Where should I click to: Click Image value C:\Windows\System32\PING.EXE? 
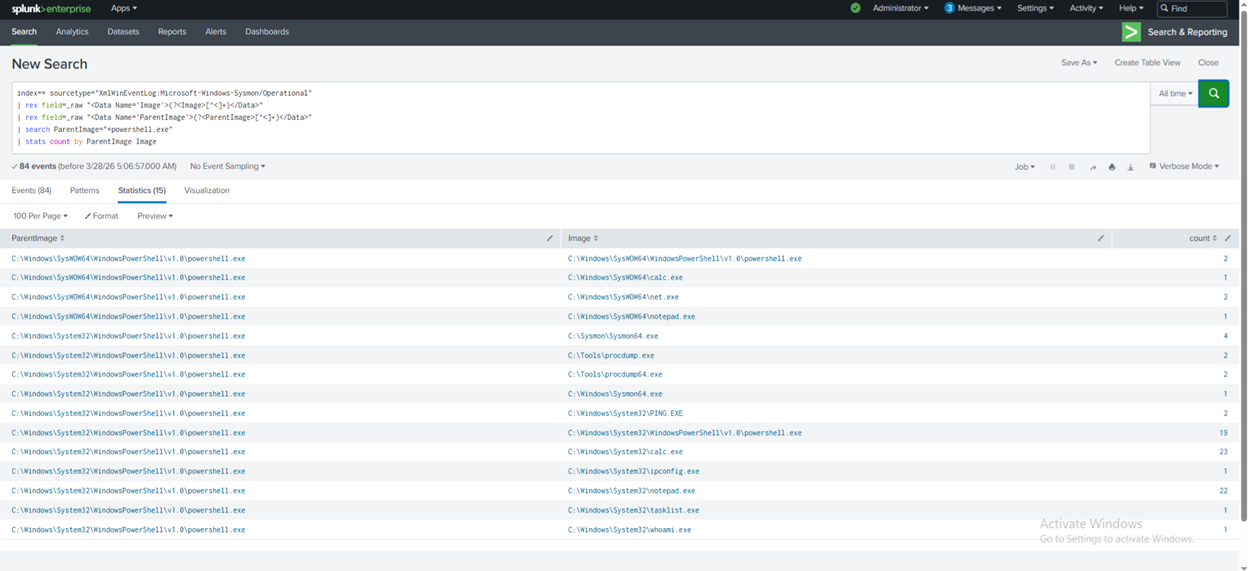click(625, 413)
